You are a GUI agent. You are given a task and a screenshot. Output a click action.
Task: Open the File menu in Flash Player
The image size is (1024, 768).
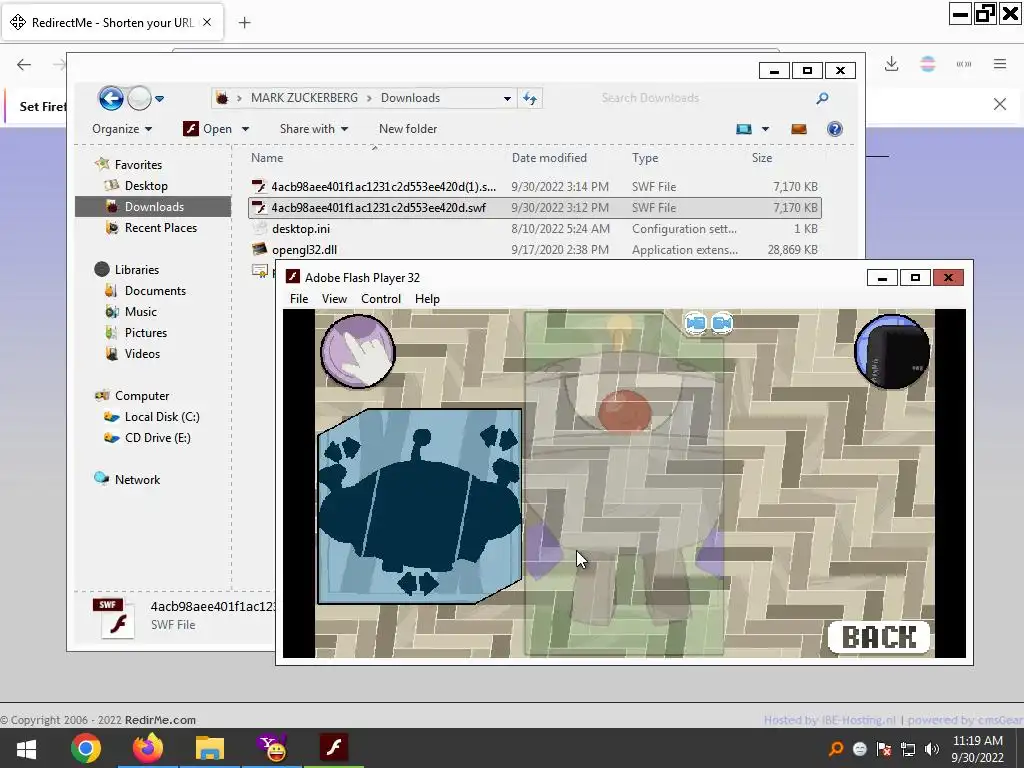coord(299,298)
